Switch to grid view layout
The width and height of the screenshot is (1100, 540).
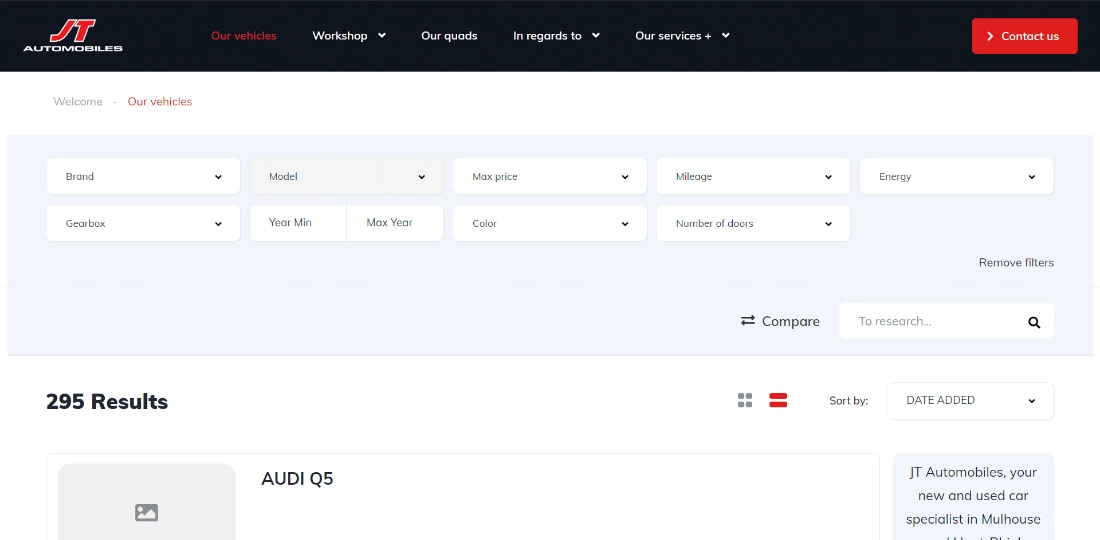(745, 400)
